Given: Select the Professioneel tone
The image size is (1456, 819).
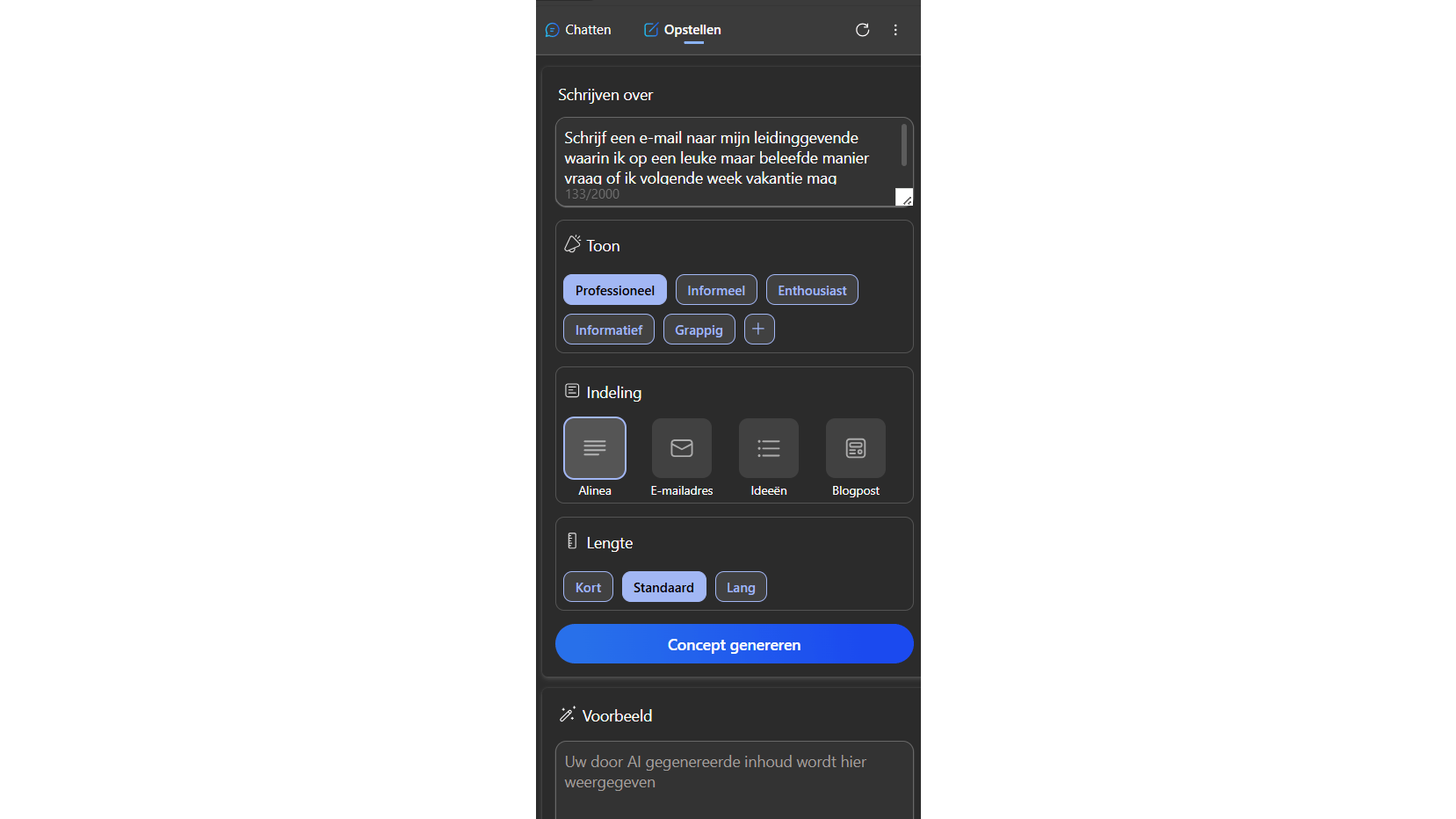Looking at the screenshot, I should tap(615, 290).
